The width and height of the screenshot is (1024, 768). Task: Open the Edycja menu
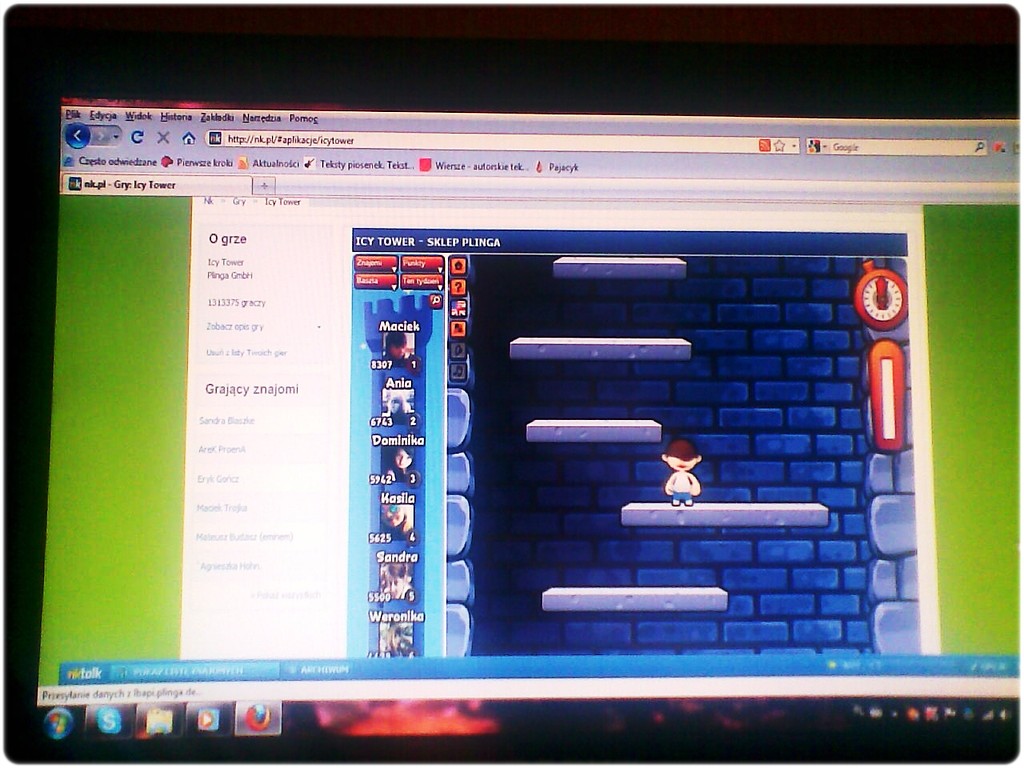pos(103,116)
